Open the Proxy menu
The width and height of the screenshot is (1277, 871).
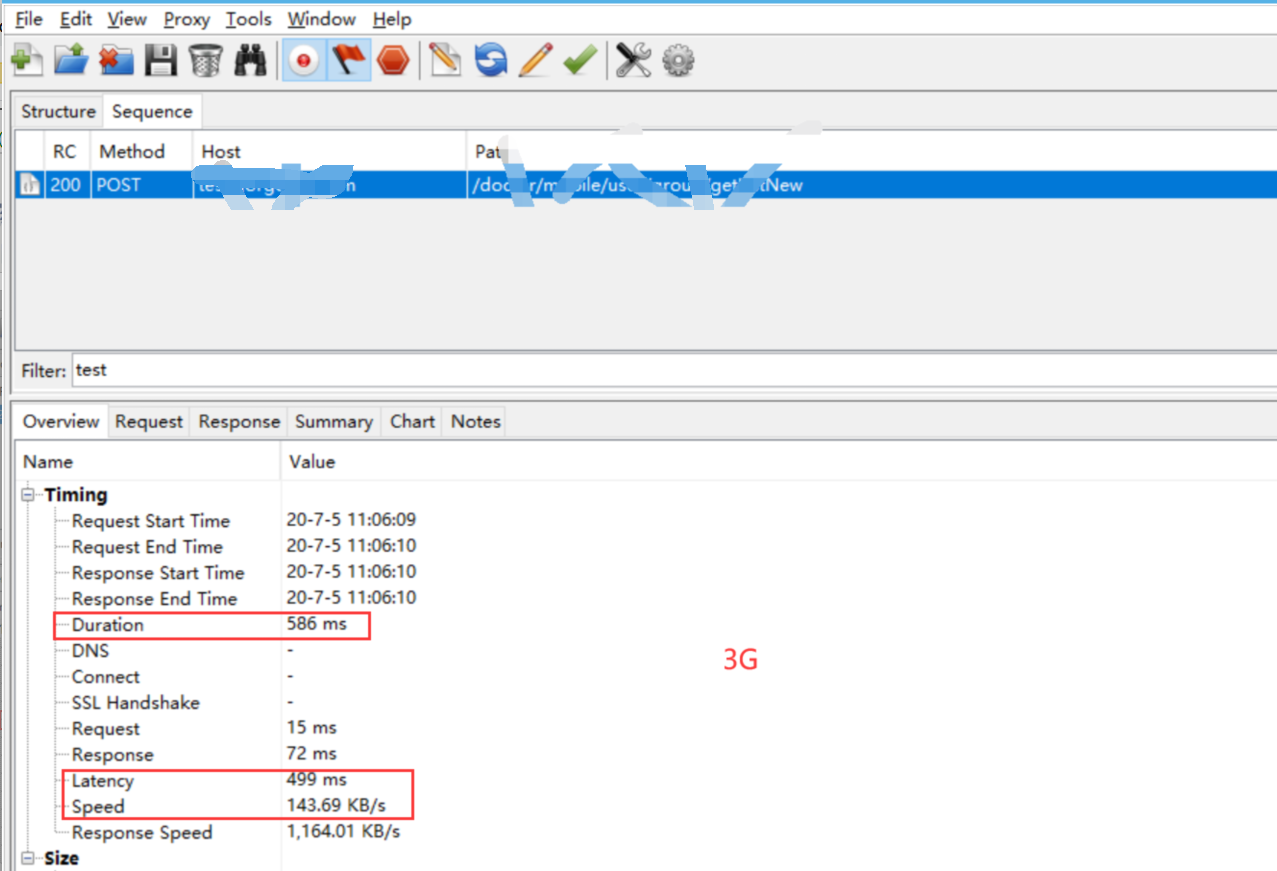point(187,19)
